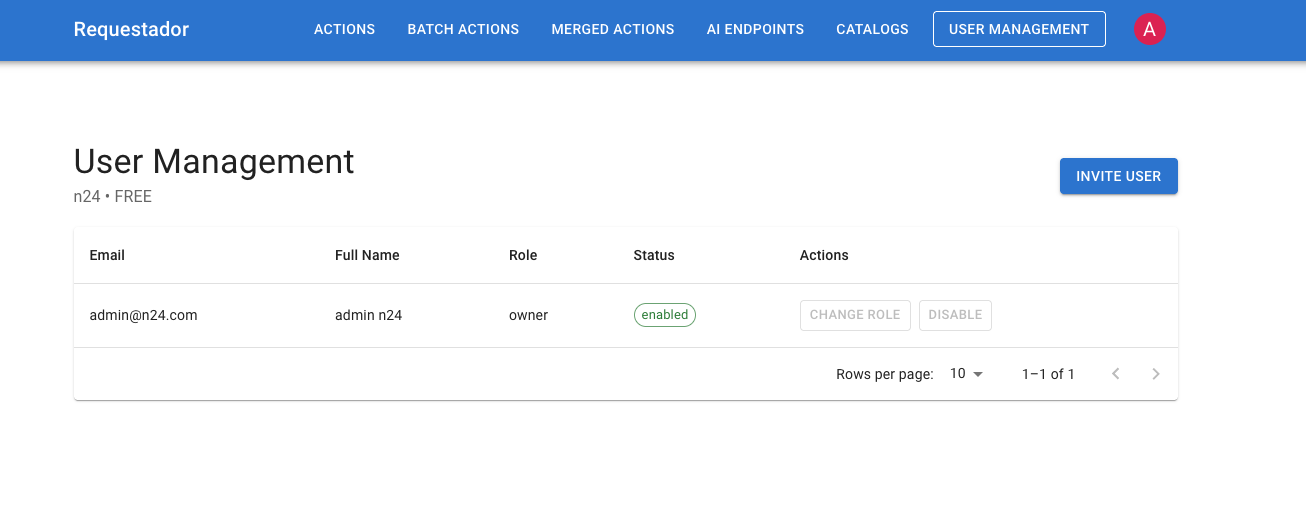Click the Status column header
1306x514 pixels.
(653, 256)
